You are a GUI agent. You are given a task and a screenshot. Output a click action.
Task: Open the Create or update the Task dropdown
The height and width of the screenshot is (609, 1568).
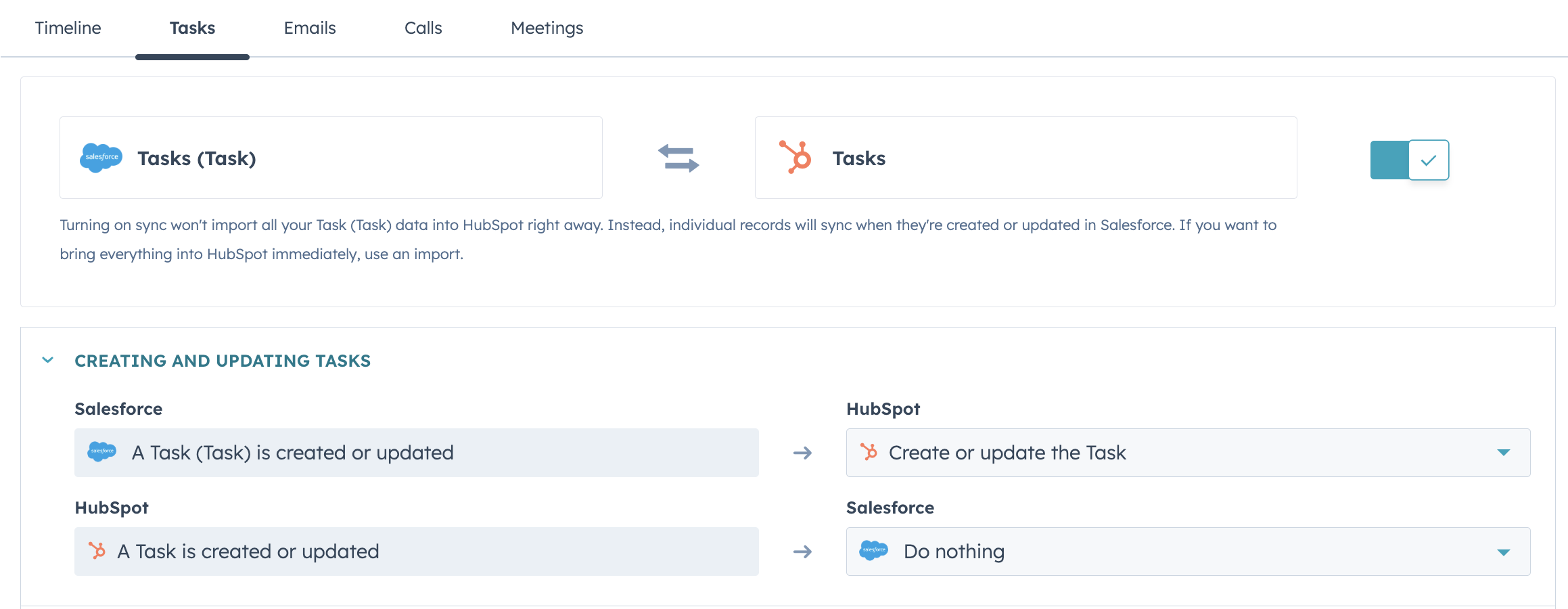[x=1188, y=453]
